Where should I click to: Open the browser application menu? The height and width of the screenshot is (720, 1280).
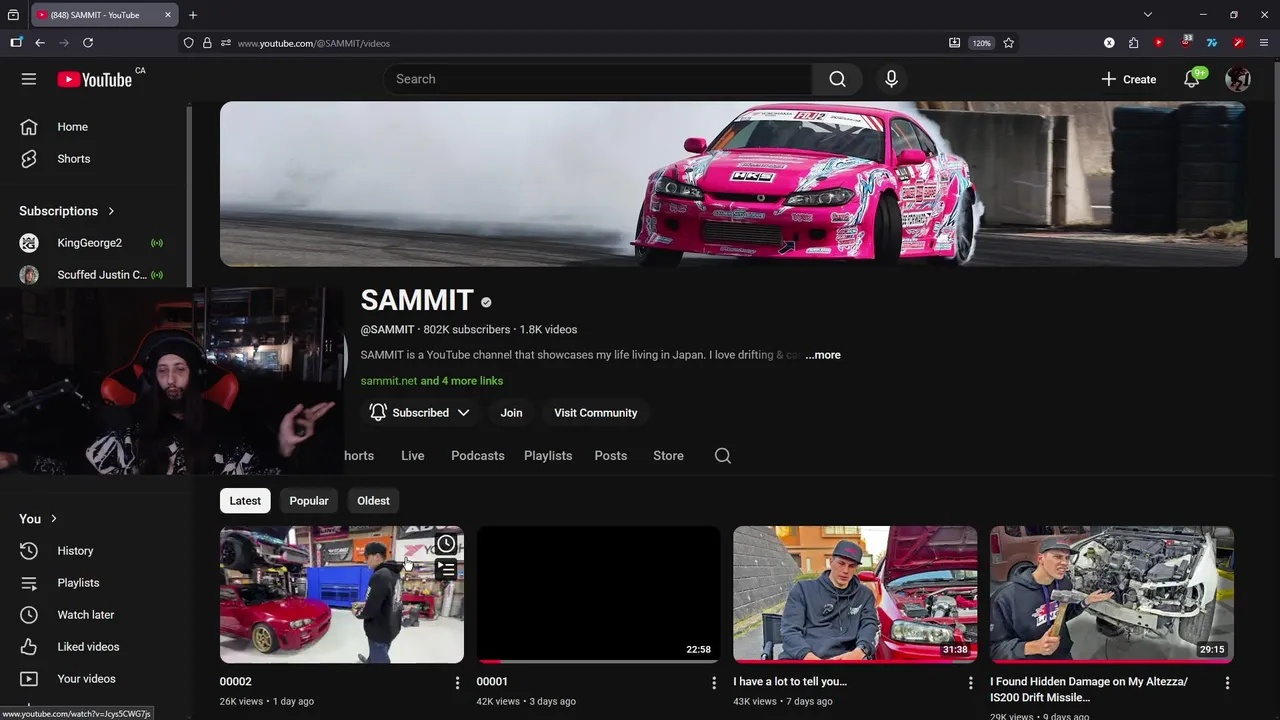[x=1264, y=43]
